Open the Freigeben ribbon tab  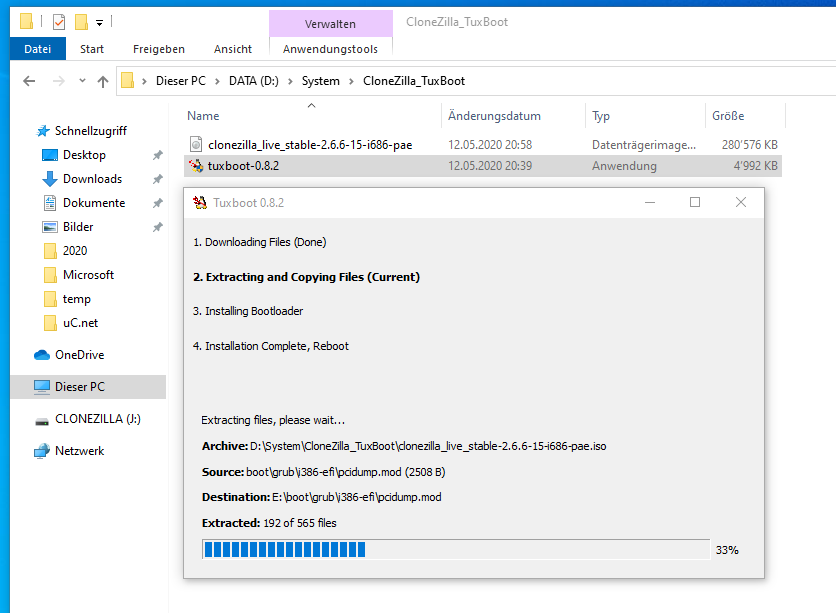tap(159, 49)
